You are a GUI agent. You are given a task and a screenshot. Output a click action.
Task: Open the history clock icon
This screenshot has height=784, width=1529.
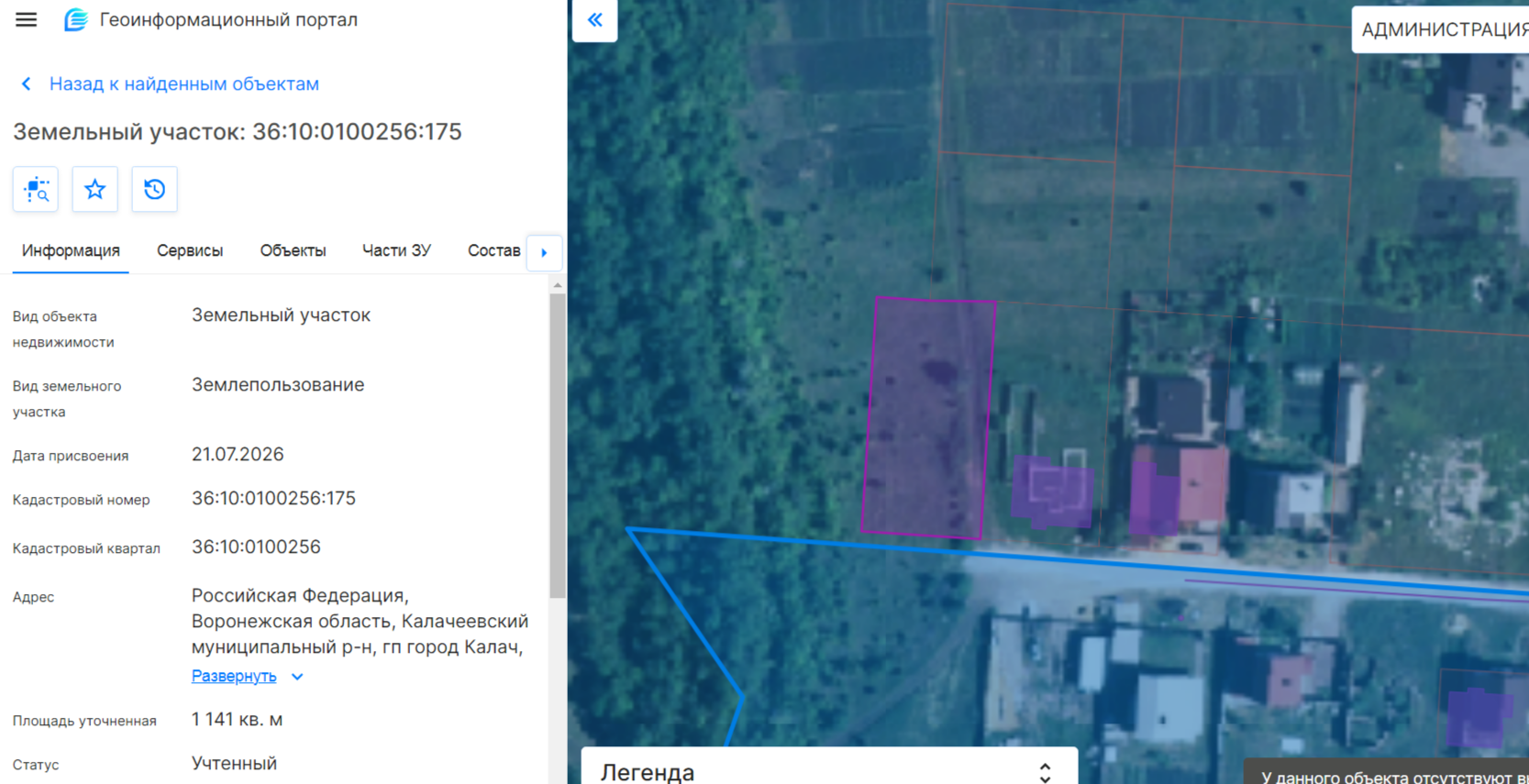point(154,190)
